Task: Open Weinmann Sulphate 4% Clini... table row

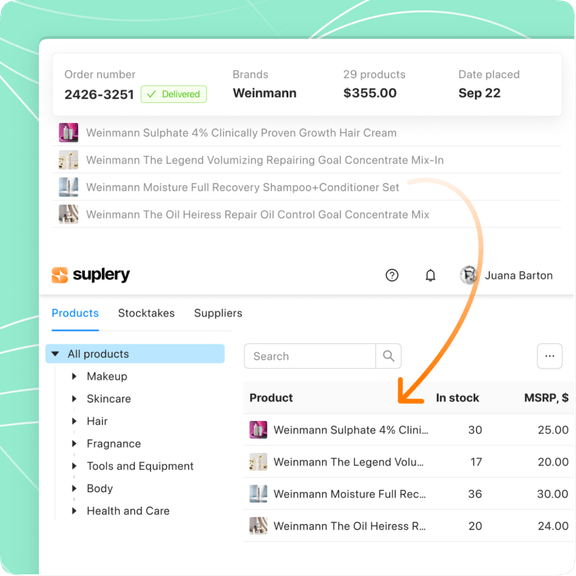Action: (x=408, y=430)
